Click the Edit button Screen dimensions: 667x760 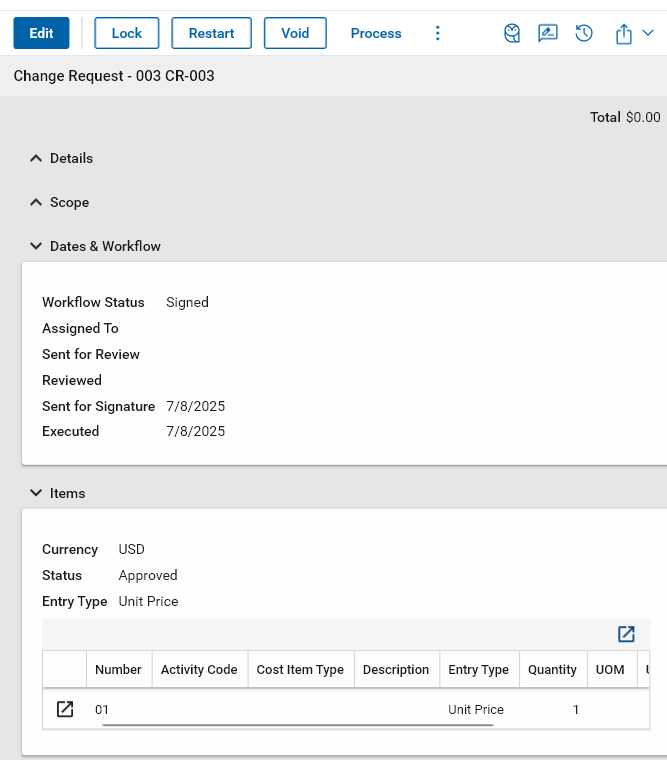coord(41,33)
